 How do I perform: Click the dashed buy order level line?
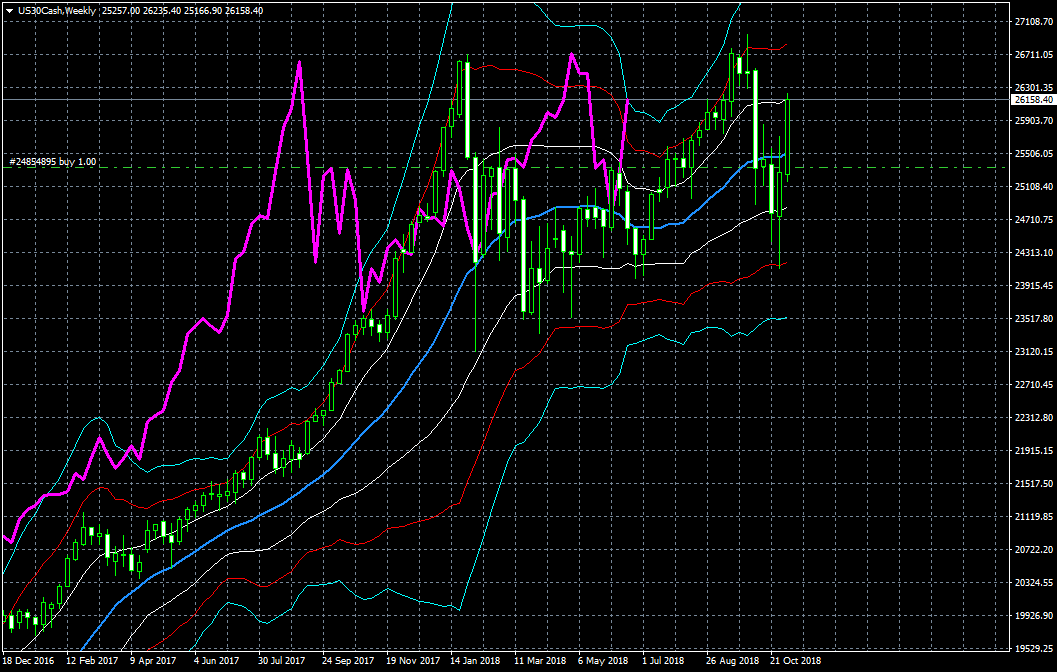[300, 167]
